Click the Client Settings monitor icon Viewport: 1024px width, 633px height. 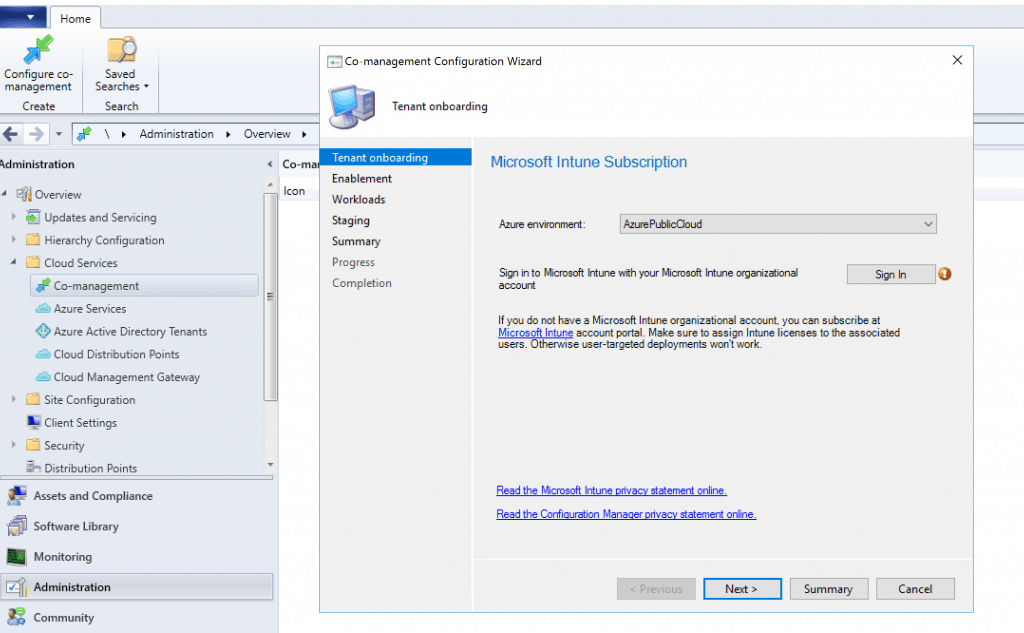point(33,422)
